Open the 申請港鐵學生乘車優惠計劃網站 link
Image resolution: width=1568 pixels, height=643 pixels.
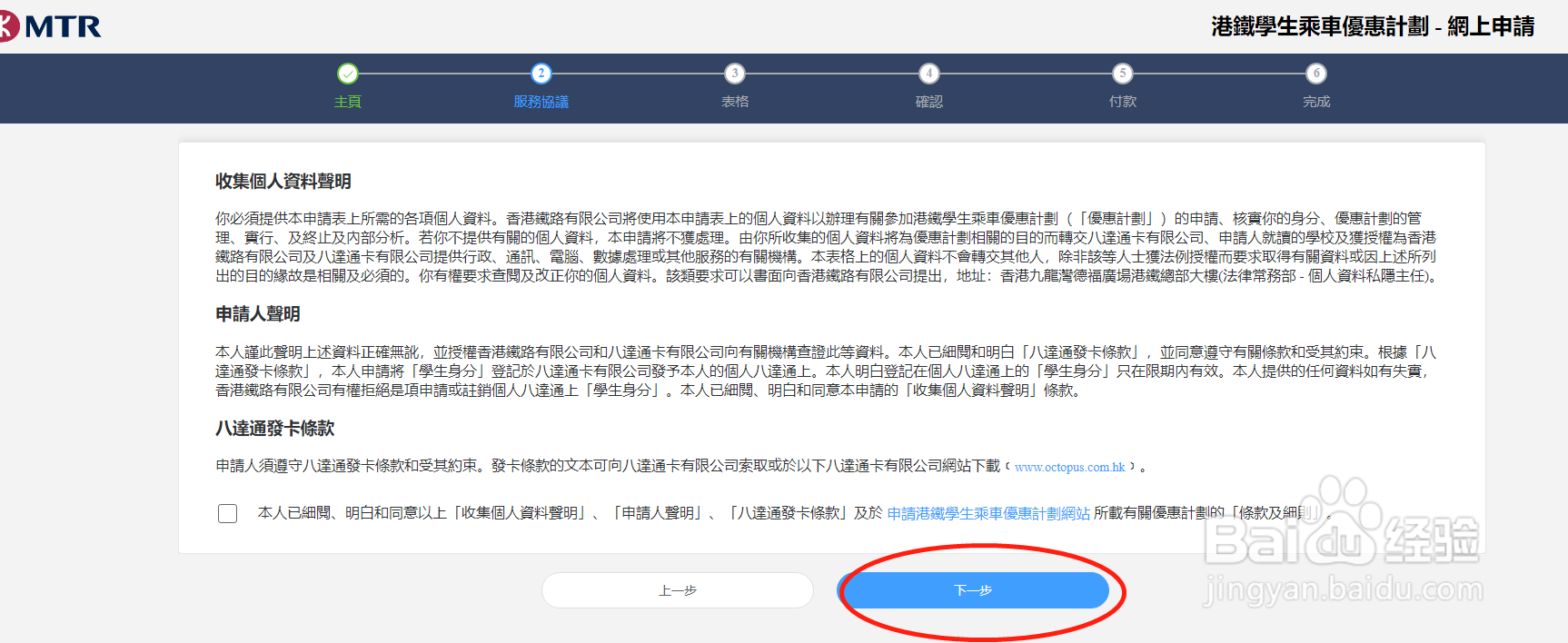988,513
